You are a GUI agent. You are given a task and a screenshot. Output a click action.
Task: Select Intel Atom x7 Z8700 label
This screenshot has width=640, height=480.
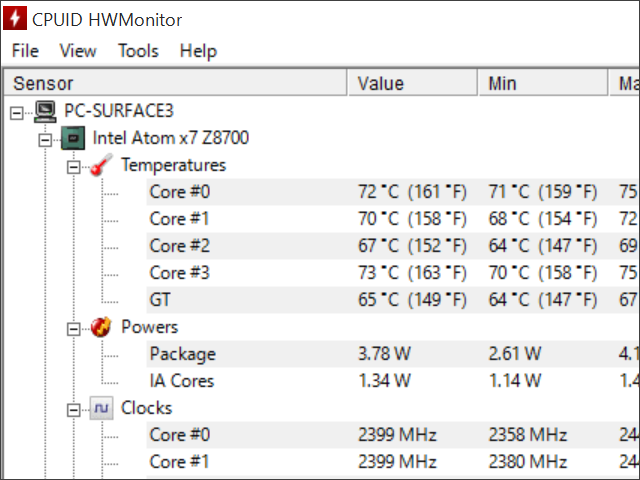pyautogui.click(x=171, y=138)
